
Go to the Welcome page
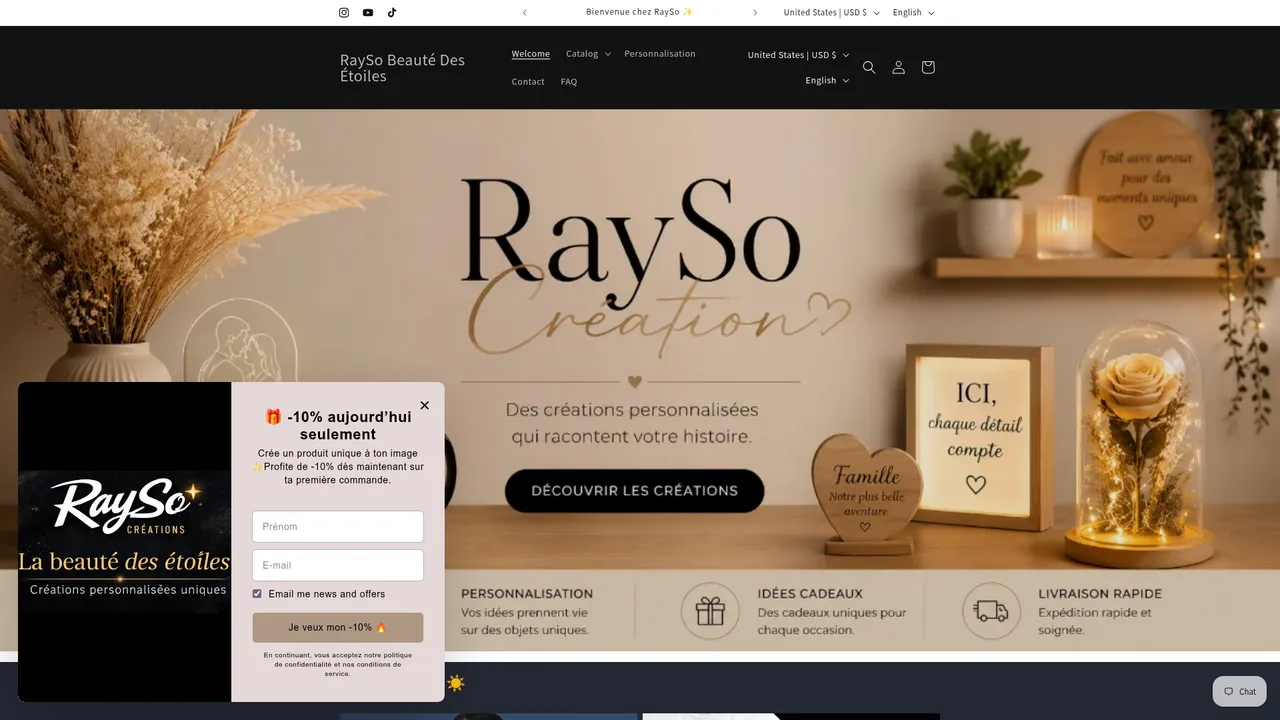pos(531,54)
